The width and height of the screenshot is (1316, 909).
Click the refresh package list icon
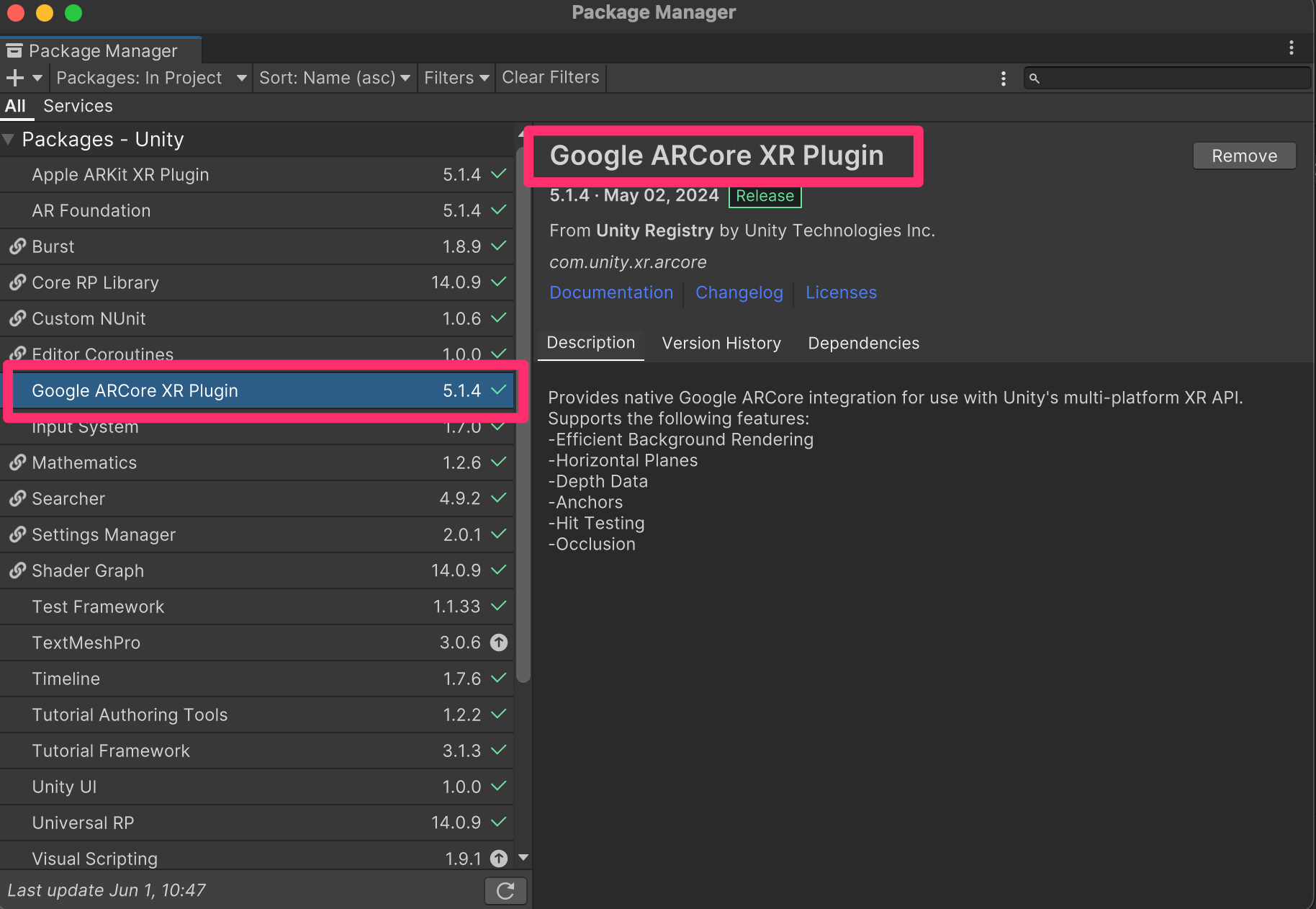coord(505,891)
